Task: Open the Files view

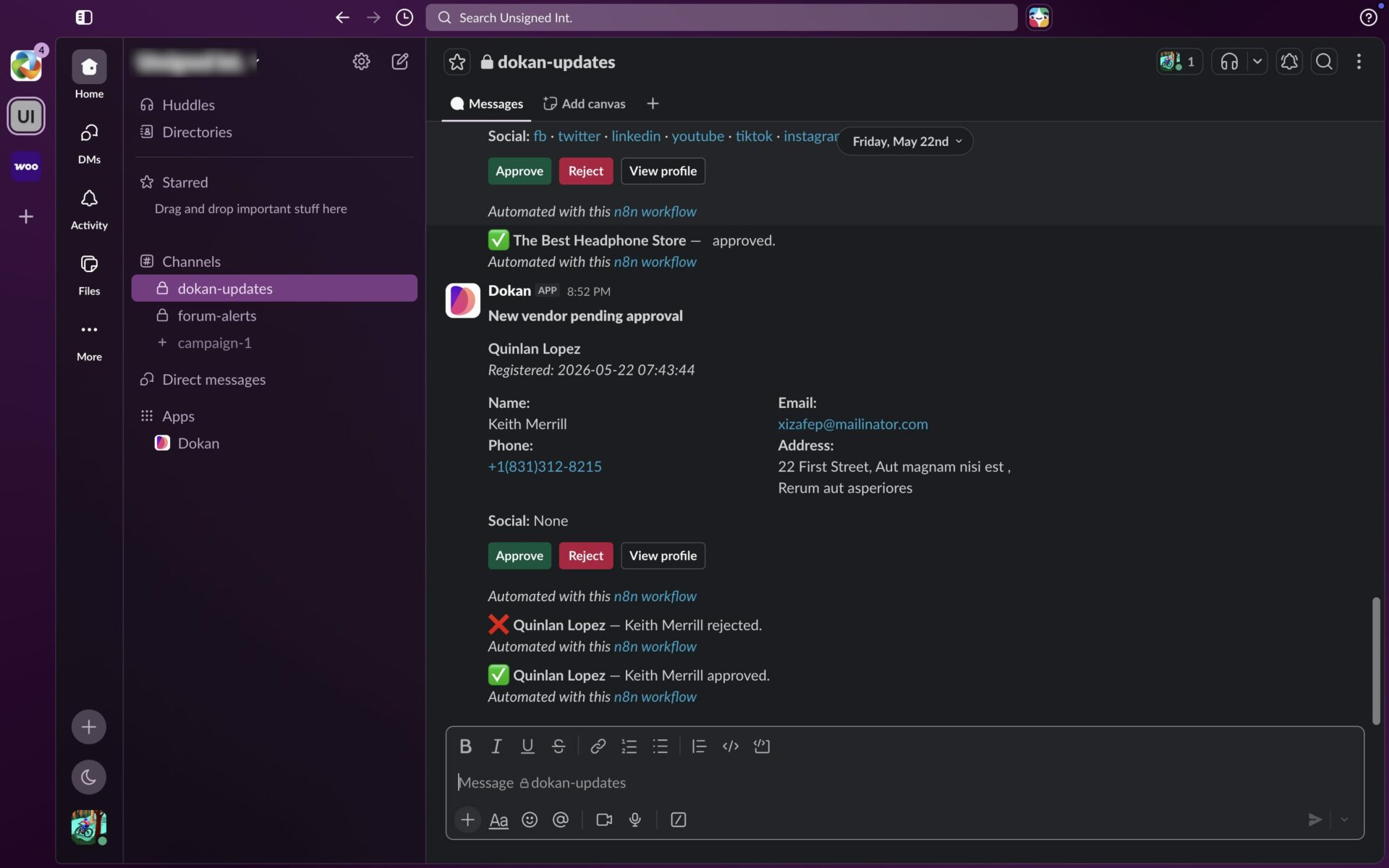Action: (89, 275)
